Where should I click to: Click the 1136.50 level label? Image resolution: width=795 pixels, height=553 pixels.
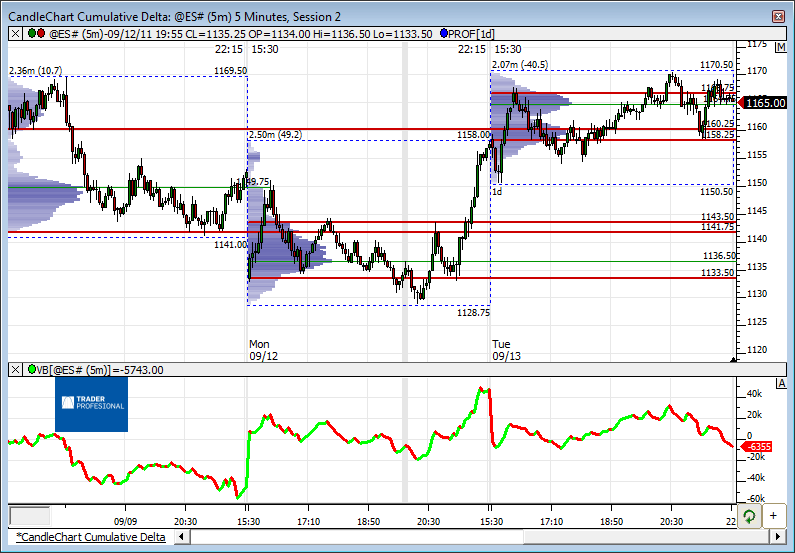pyautogui.click(x=719, y=256)
